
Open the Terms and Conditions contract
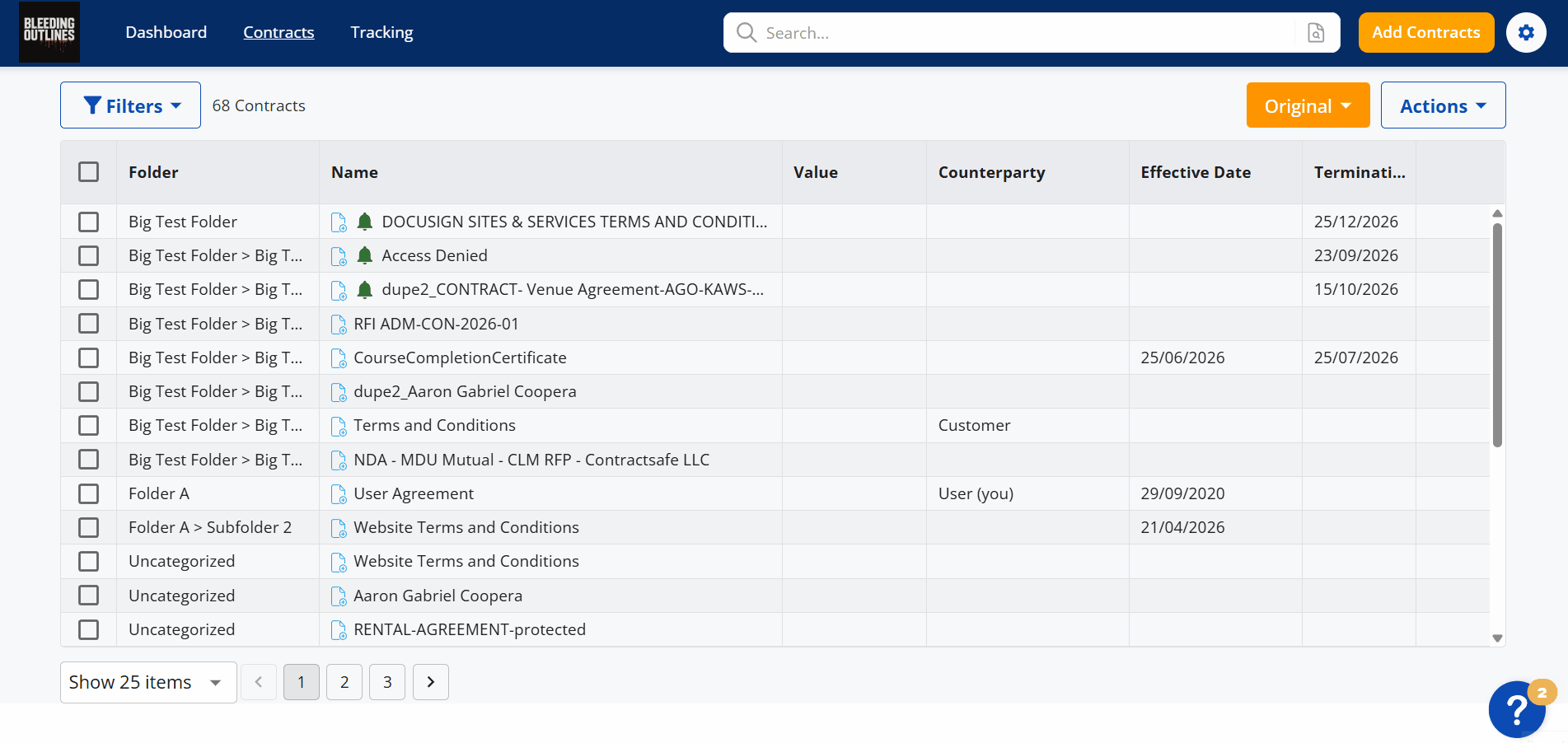434,425
